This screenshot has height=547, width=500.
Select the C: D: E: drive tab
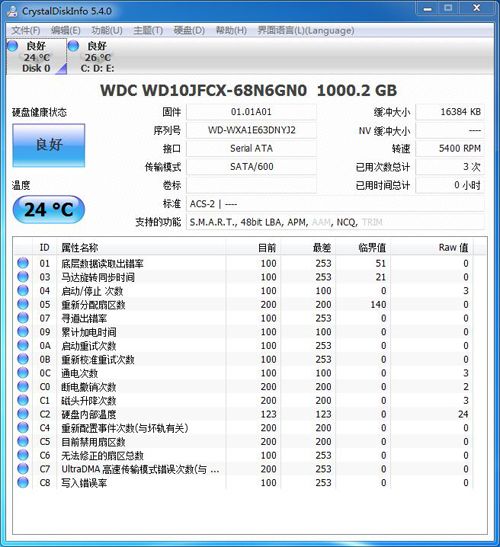pos(97,57)
